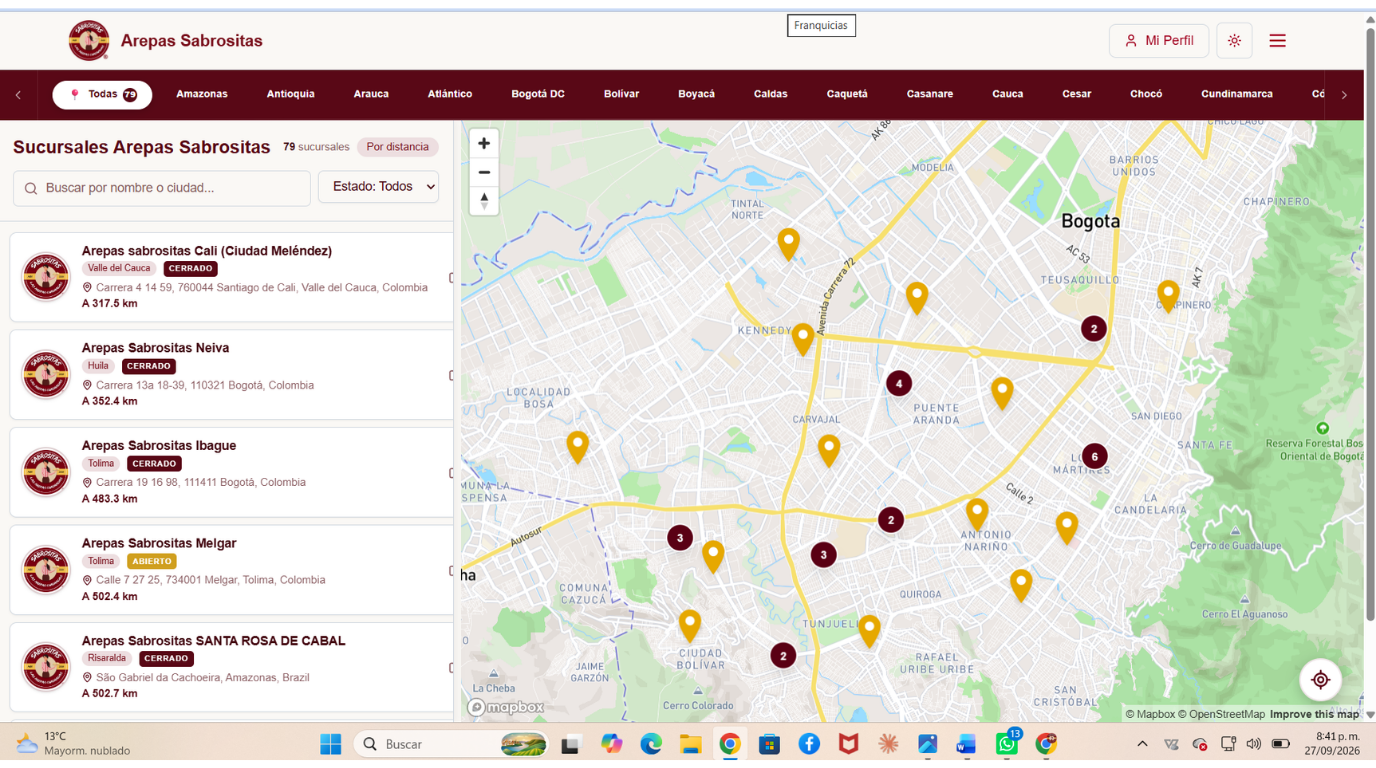Select the Cundinamarca tab
Screen dimensions: 1376x768
pos(1237,95)
